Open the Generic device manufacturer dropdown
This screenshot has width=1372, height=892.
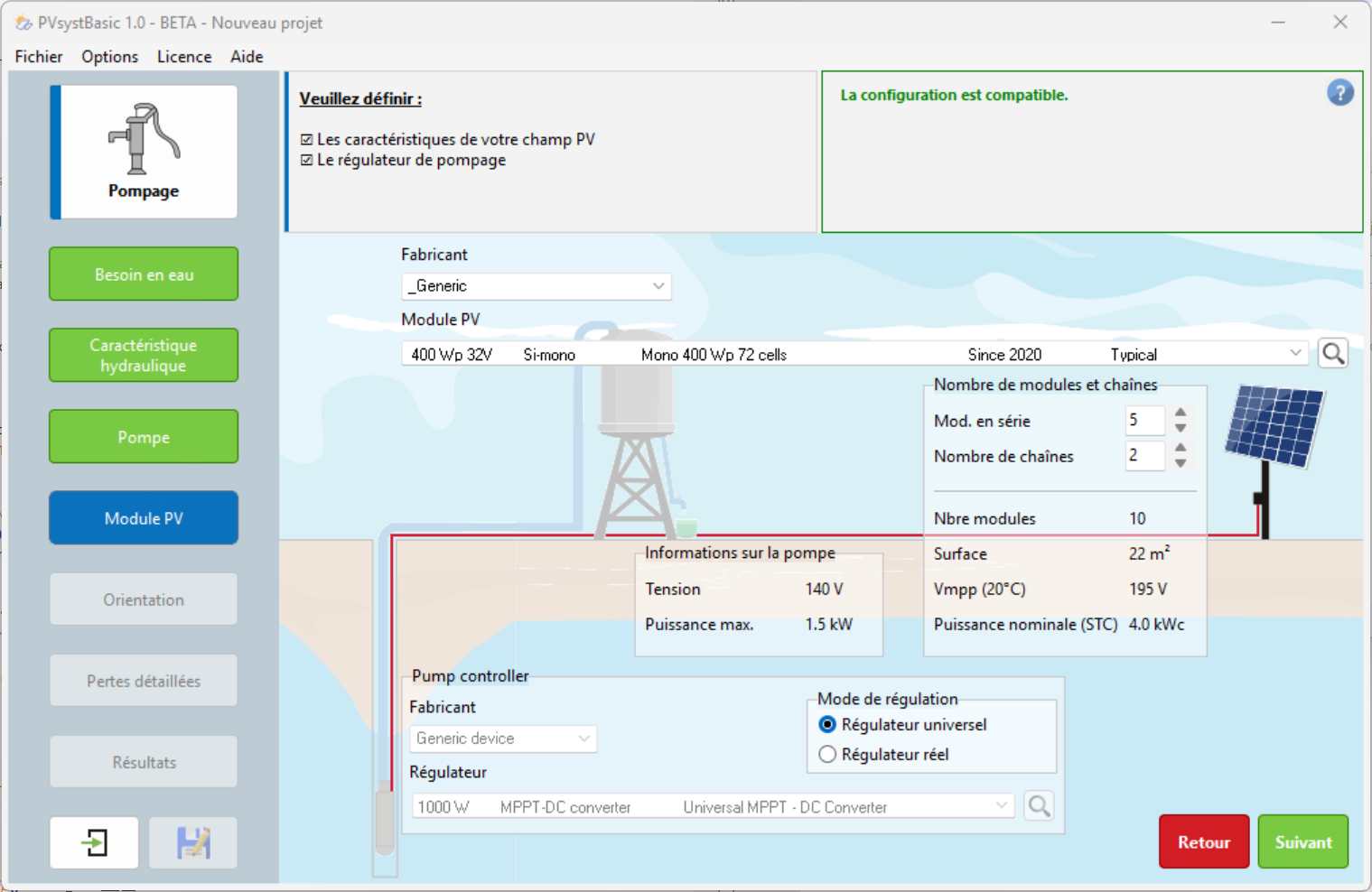click(x=503, y=739)
